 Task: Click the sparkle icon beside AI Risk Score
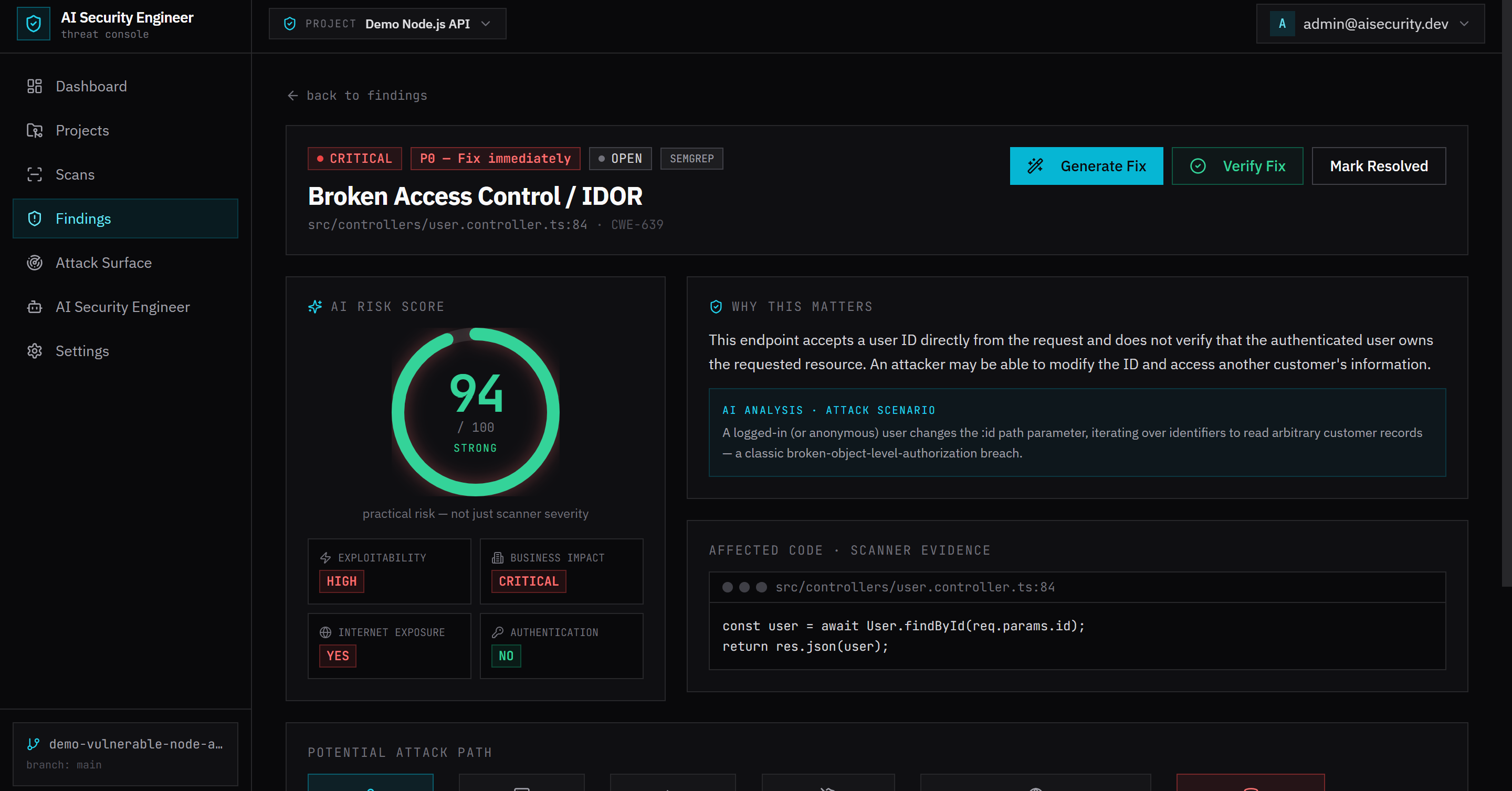click(x=315, y=307)
